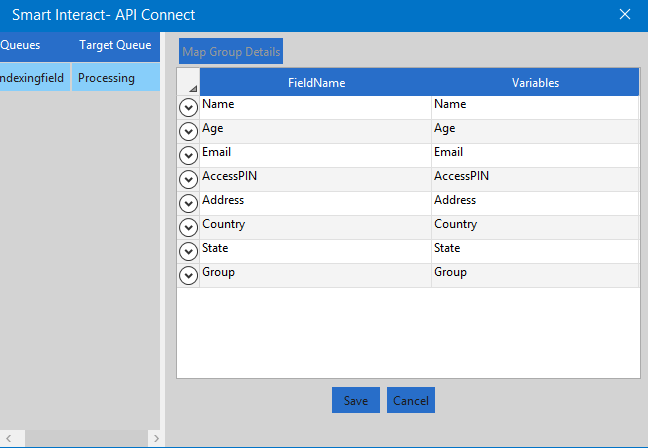This screenshot has width=648, height=448.
Task: Open the Map Group Details tab
Action: pyautogui.click(x=232, y=51)
